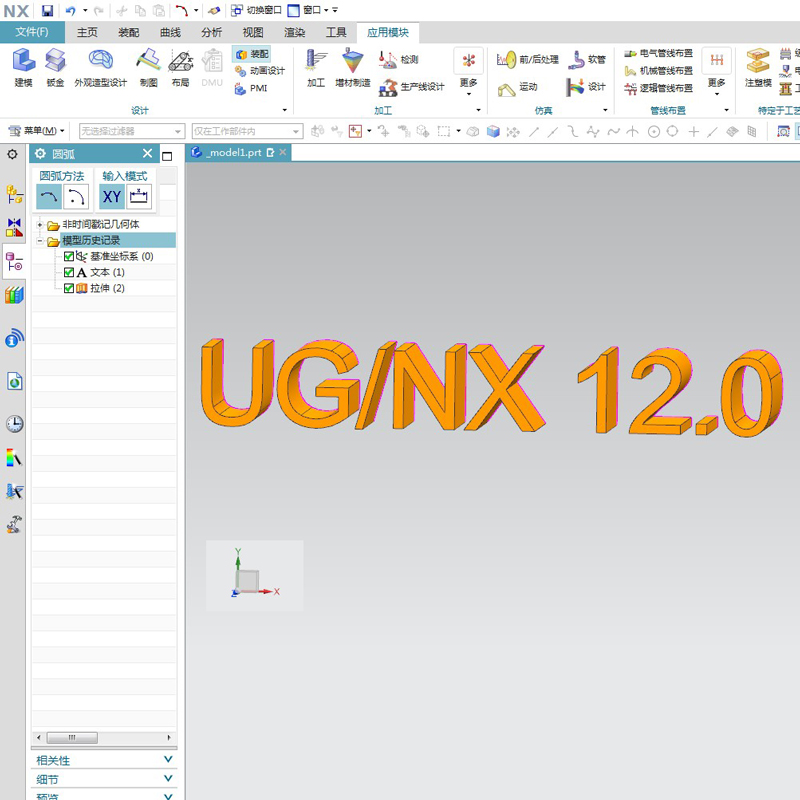Open the 建模 (Modeling) application

pyautogui.click(x=23, y=68)
